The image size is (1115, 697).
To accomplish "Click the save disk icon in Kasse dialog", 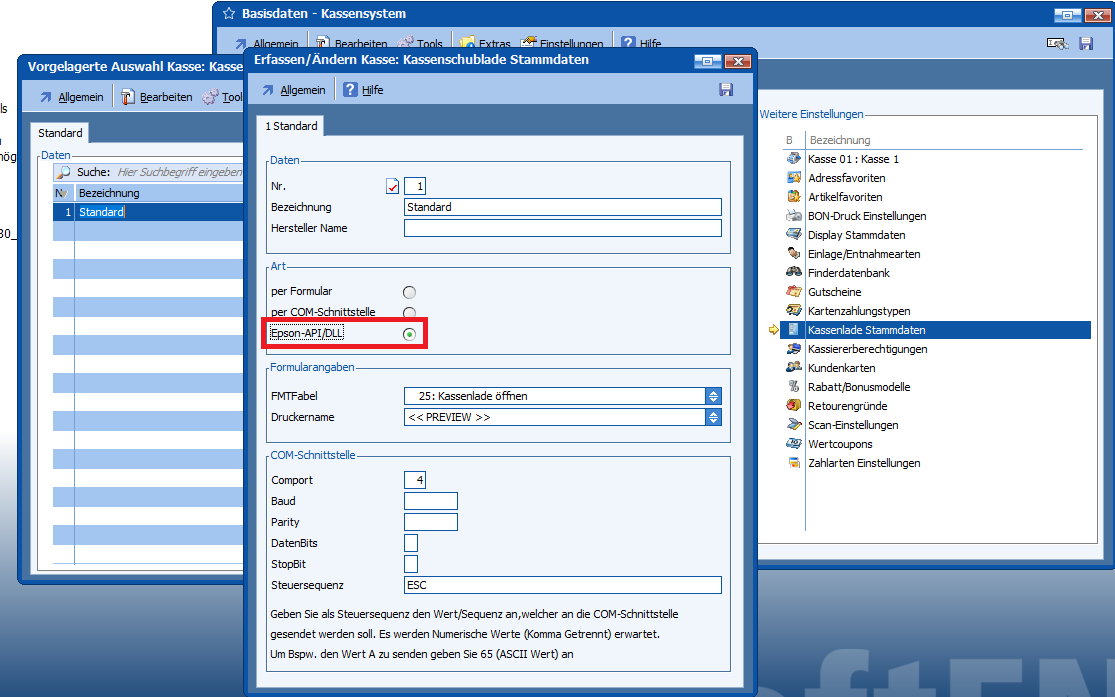I will click(726, 90).
